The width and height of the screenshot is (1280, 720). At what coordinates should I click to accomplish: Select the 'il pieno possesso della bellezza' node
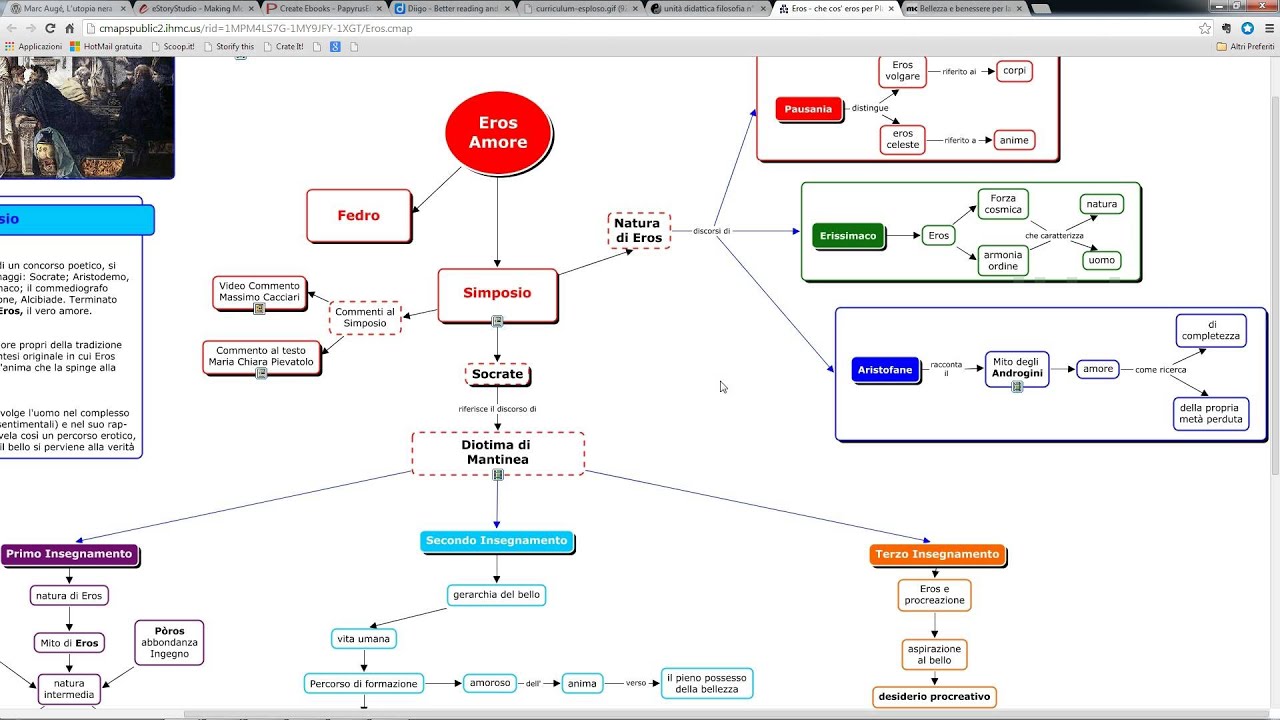[x=707, y=684]
